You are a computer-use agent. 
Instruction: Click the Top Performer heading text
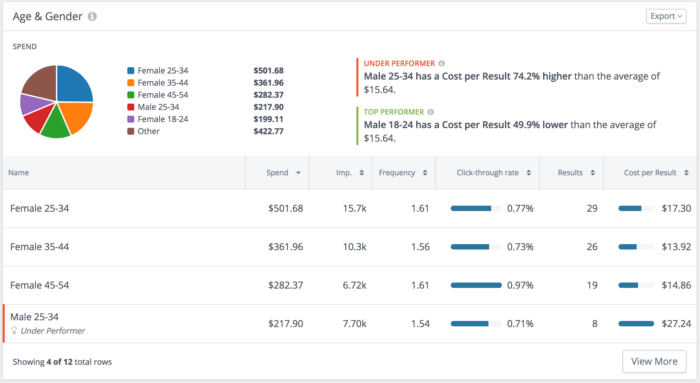point(394,112)
